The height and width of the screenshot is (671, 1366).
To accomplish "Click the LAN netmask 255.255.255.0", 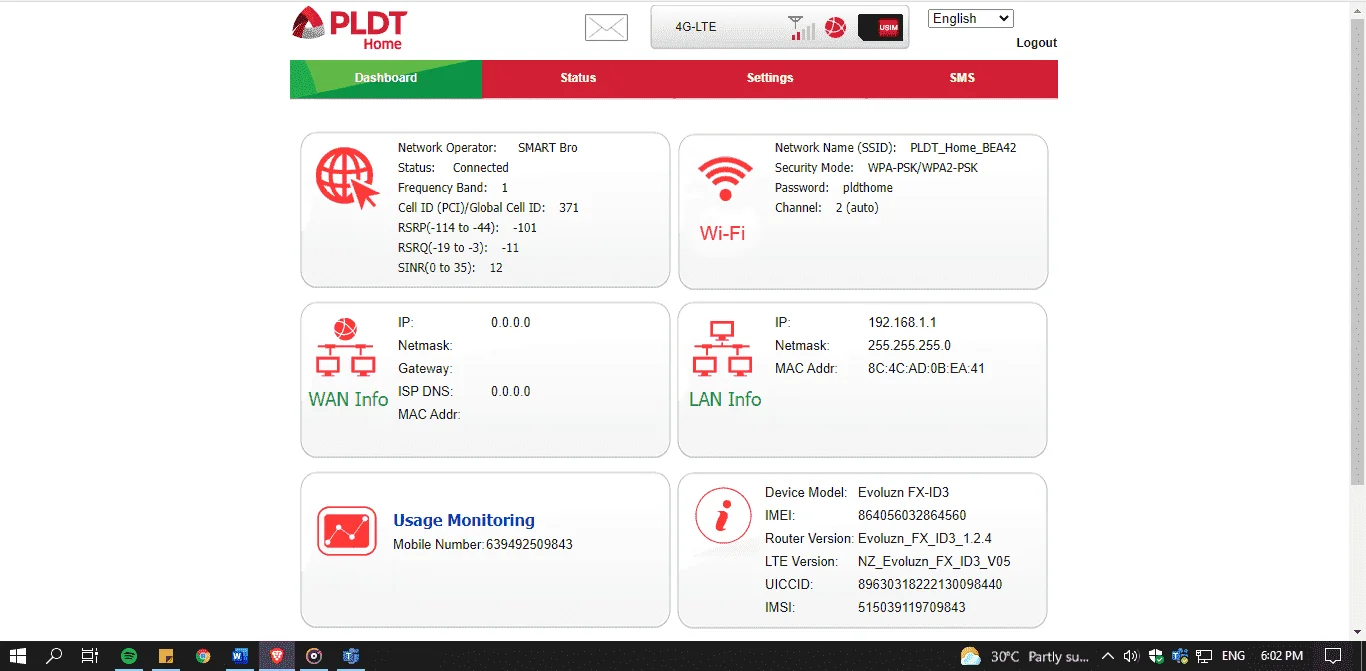I will click(909, 346).
